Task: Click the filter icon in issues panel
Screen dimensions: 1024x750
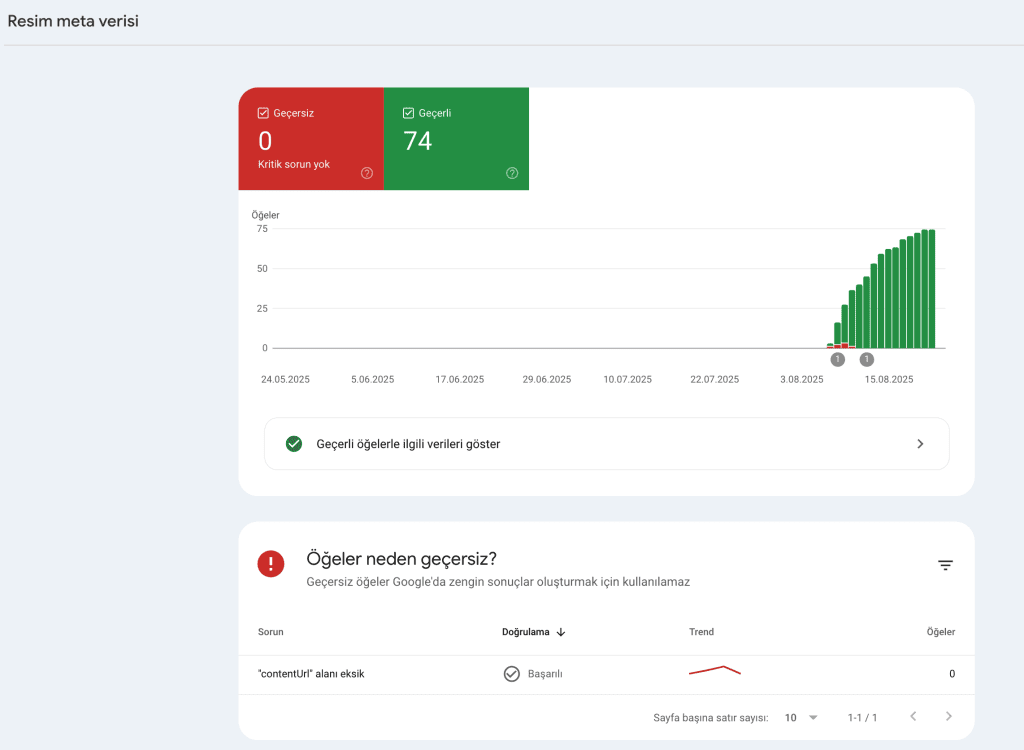Action: [945, 565]
